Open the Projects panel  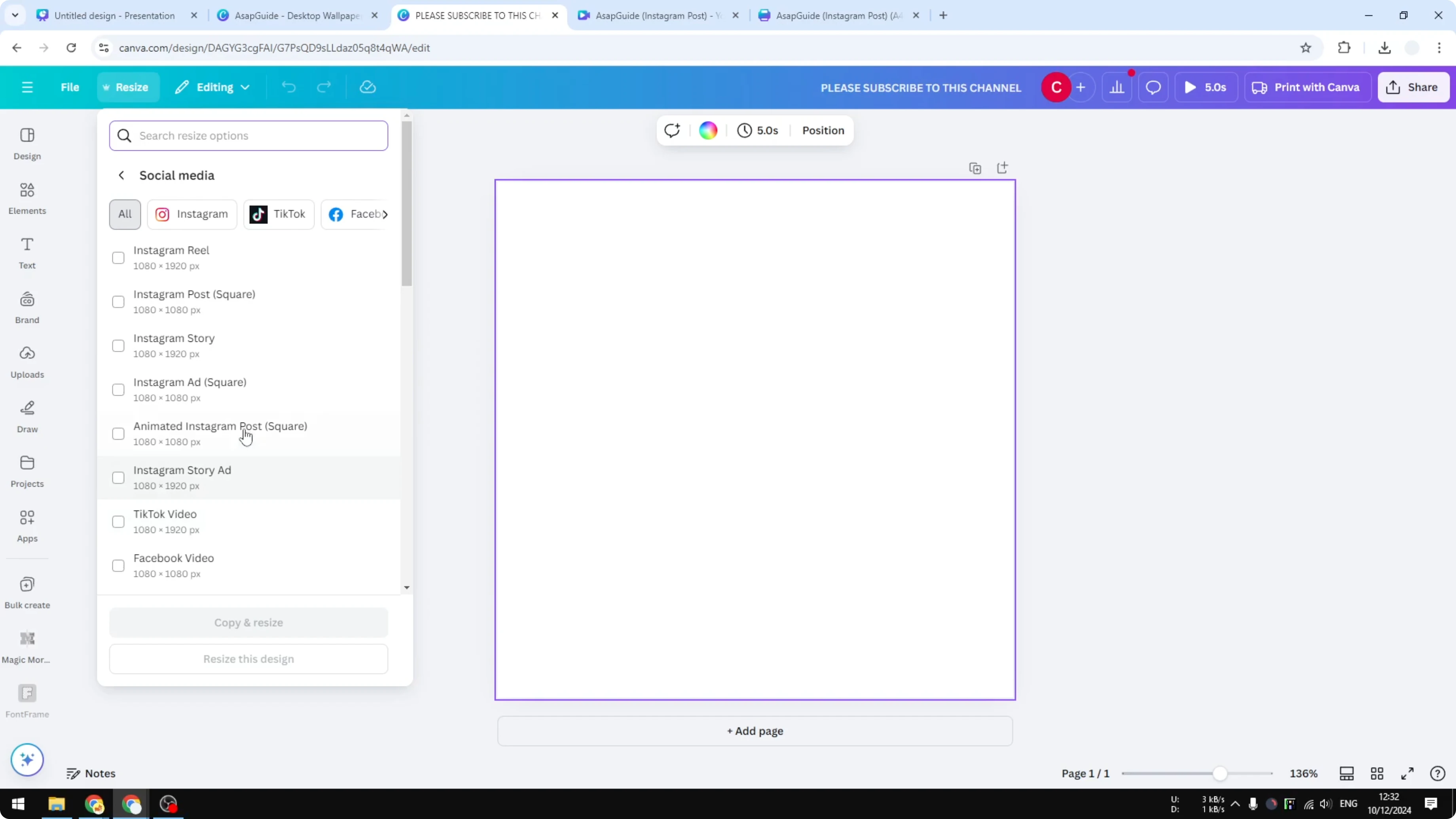pyautogui.click(x=27, y=471)
